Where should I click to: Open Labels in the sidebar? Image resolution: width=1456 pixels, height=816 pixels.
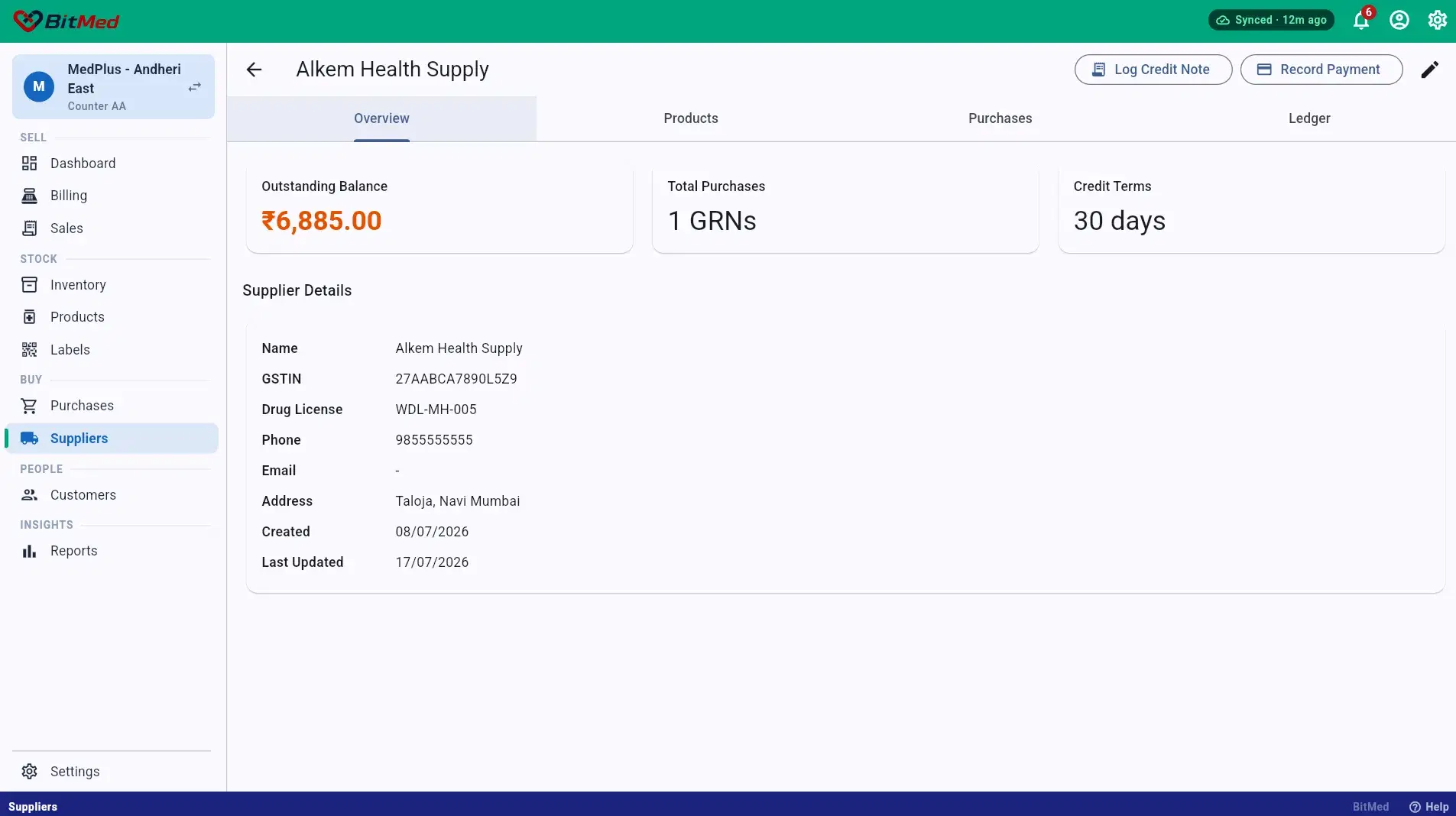[112, 350]
